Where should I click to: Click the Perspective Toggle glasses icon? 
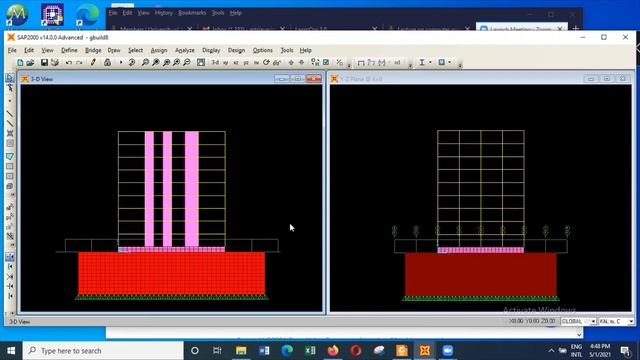pyautogui.click(x=277, y=62)
